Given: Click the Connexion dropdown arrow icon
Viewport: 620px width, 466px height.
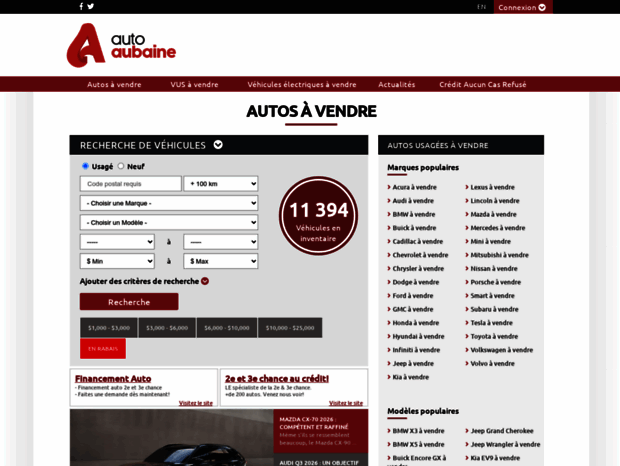Looking at the screenshot, I should tap(542, 7).
